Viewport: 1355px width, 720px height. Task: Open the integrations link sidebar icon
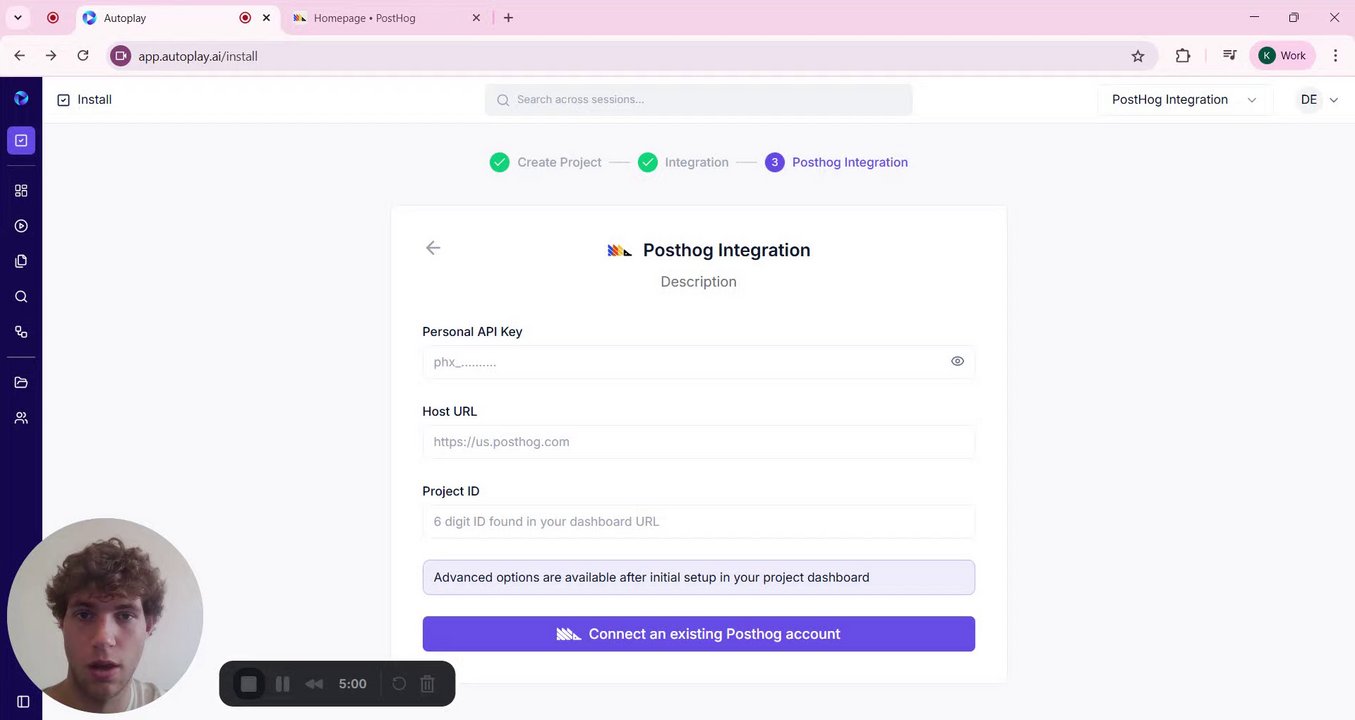21,332
